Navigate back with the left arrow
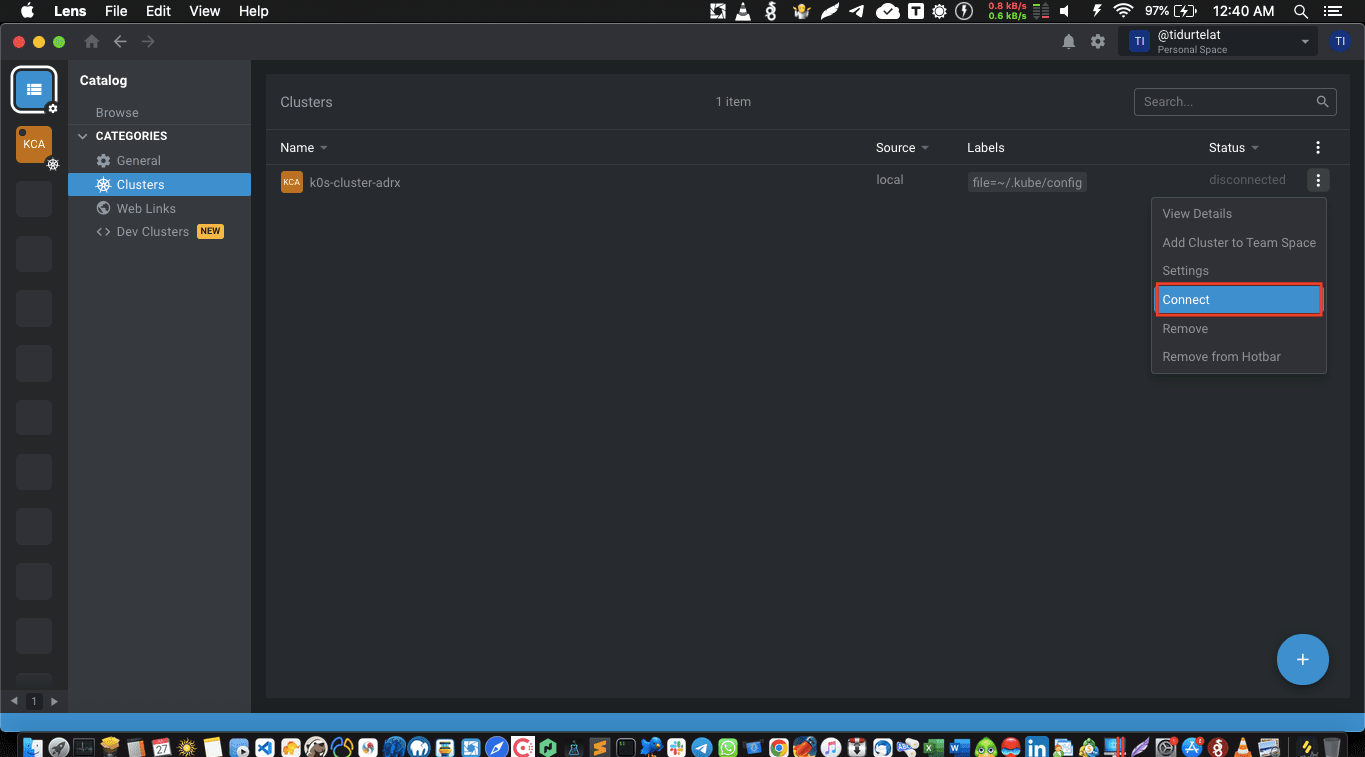The height and width of the screenshot is (757, 1365). [x=120, y=41]
